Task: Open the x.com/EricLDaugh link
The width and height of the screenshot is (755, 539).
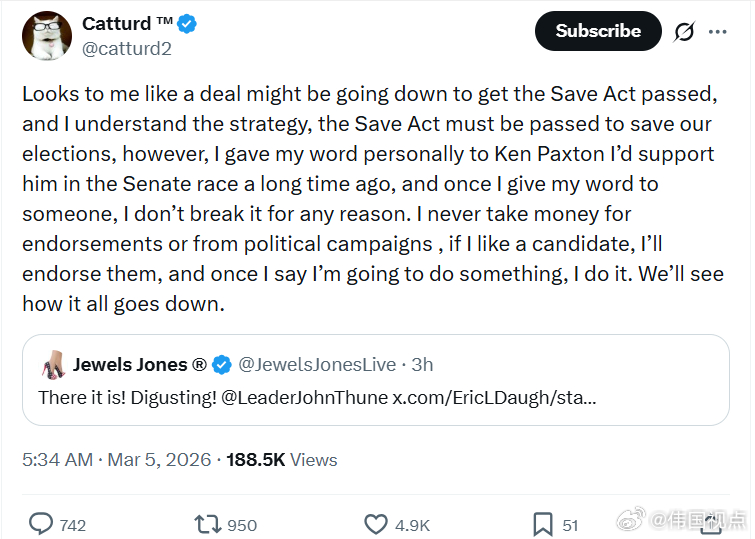Action: (x=495, y=397)
